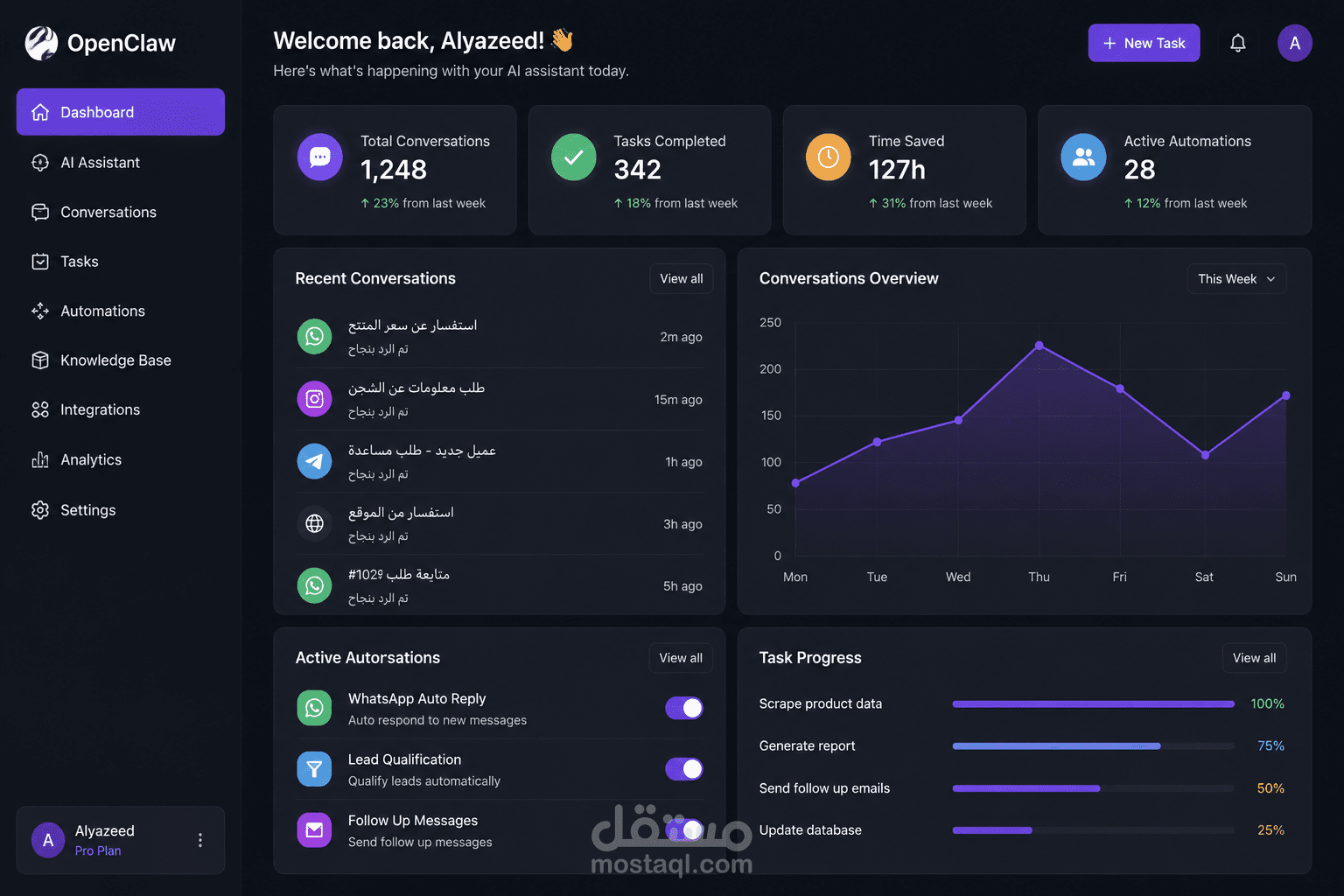Open the Integrations page link
This screenshot has height=896, width=1344.
click(121, 409)
